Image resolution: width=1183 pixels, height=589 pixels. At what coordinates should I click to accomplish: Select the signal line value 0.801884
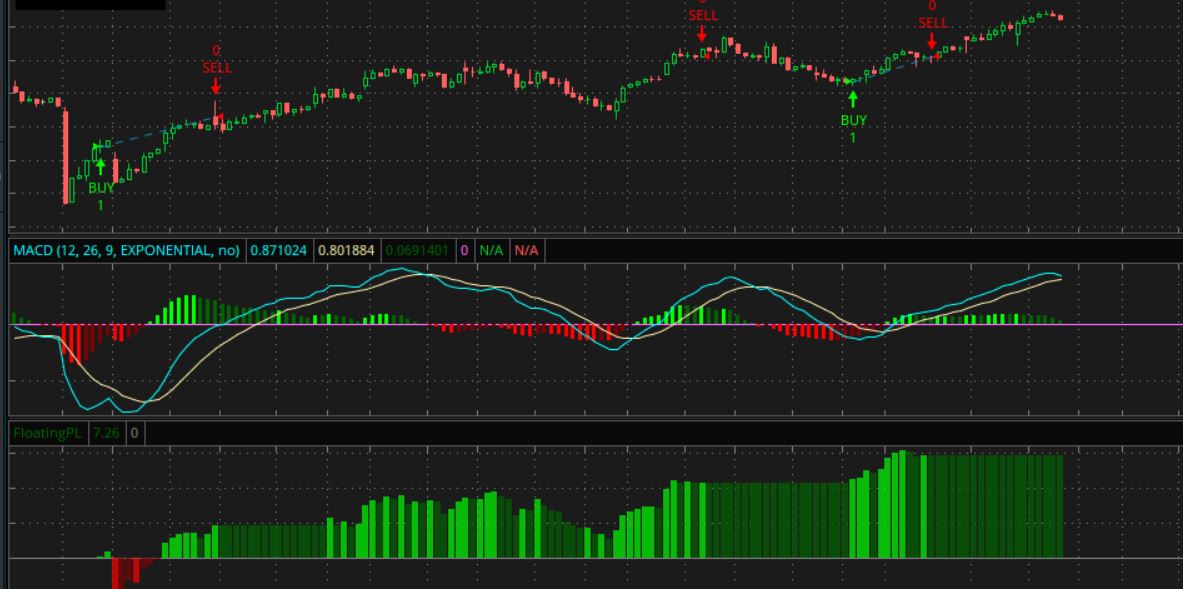point(346,250)
